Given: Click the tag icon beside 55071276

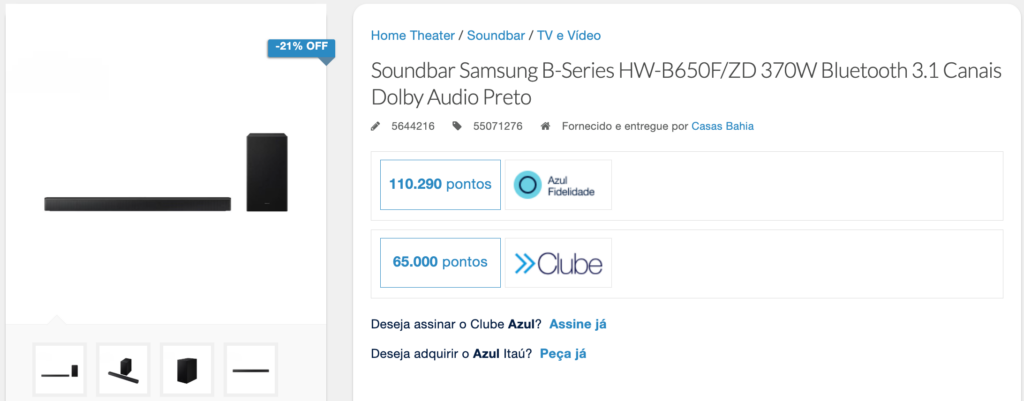Looking at the screenshot, I should coord(457,126).
